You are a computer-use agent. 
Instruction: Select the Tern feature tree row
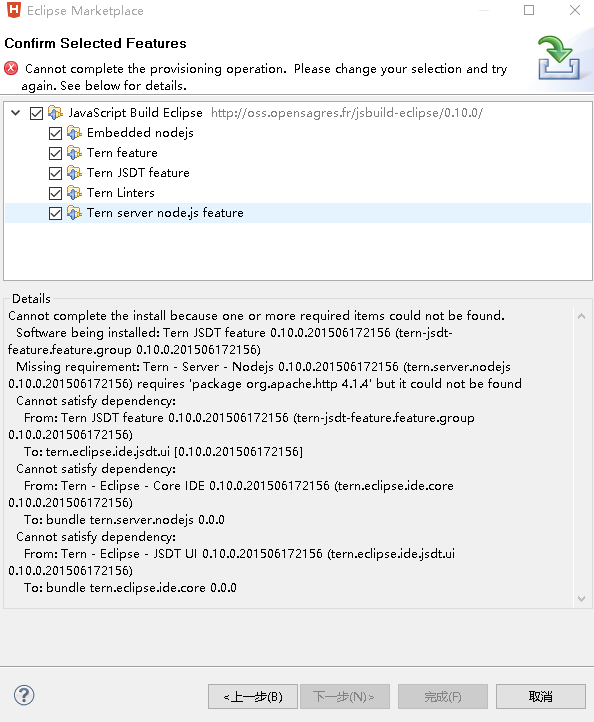pos(297,153)
